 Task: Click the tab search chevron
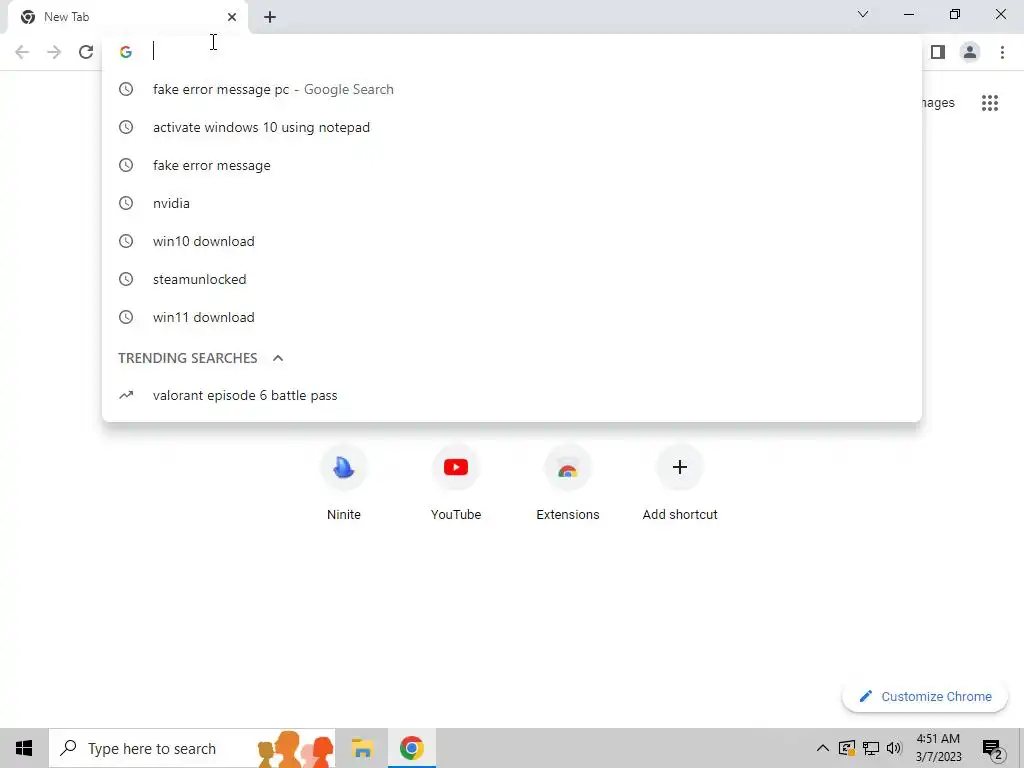(x=863, y=14)
